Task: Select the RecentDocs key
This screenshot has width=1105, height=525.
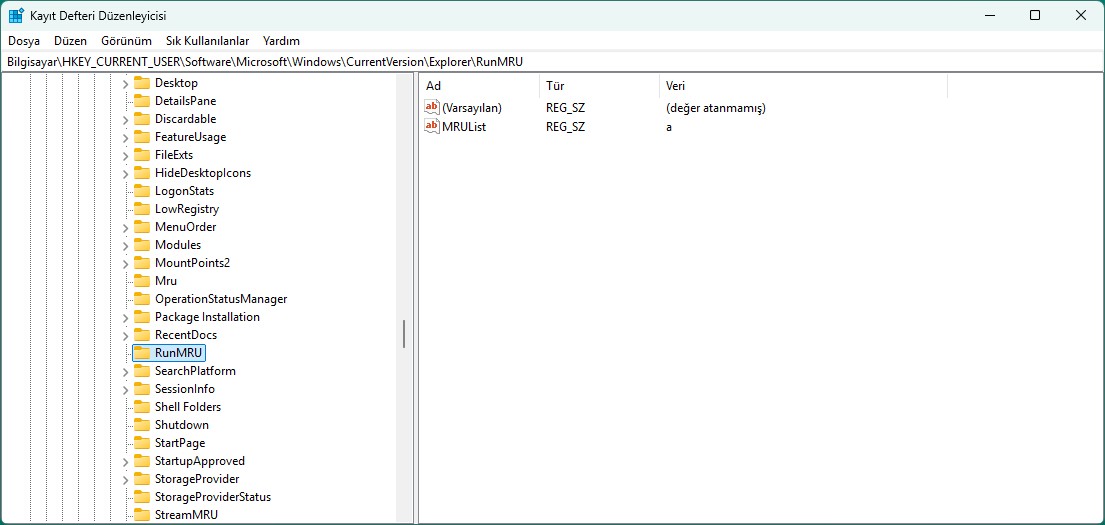Action: tap(186, 335)
